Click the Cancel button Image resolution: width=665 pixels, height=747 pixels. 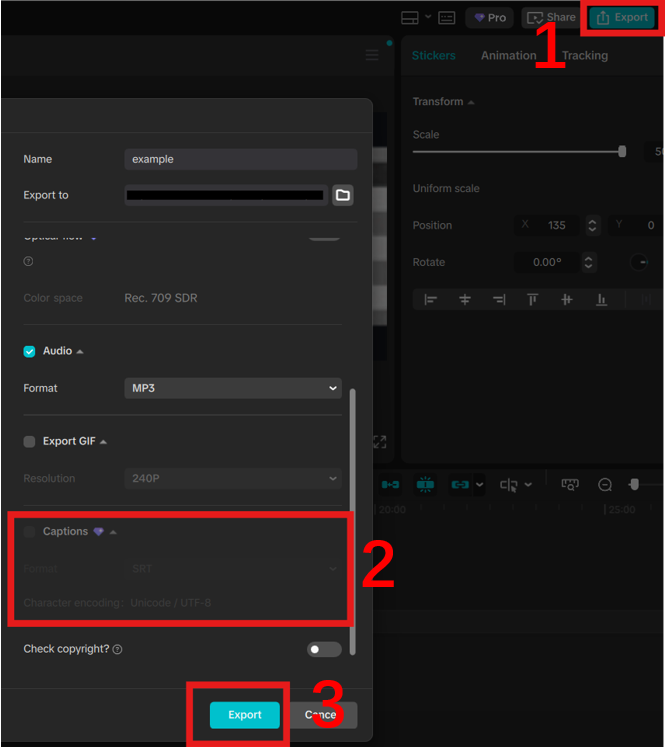[x=323, y=715]
